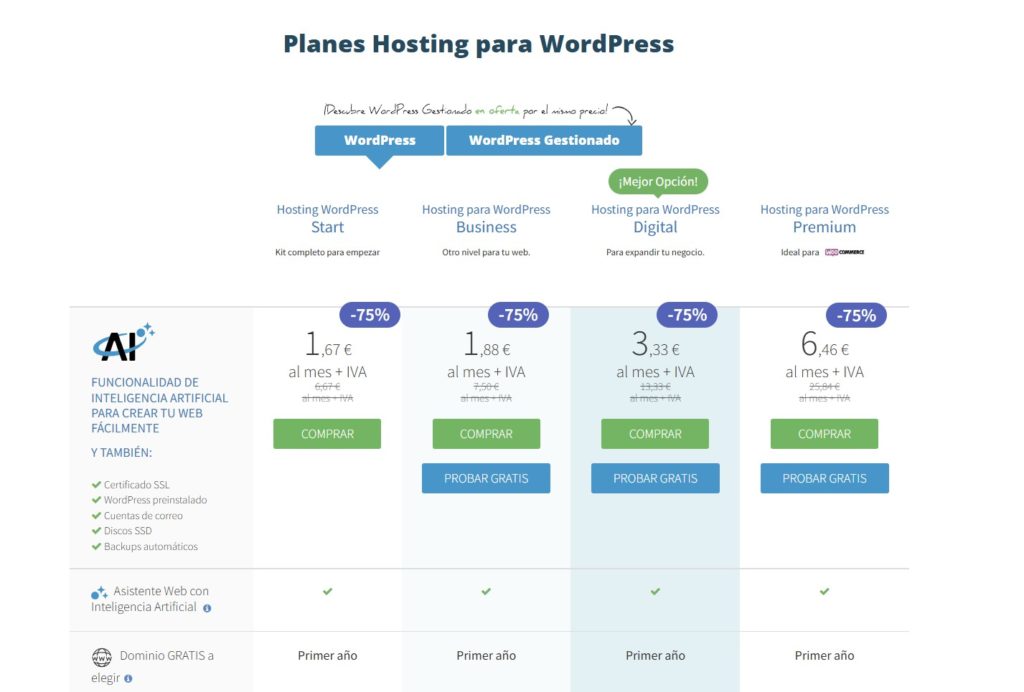Screen dimensions: 1024x692
Task: Click the ¡Mejor Opción! badge
Action: (658, 181)
